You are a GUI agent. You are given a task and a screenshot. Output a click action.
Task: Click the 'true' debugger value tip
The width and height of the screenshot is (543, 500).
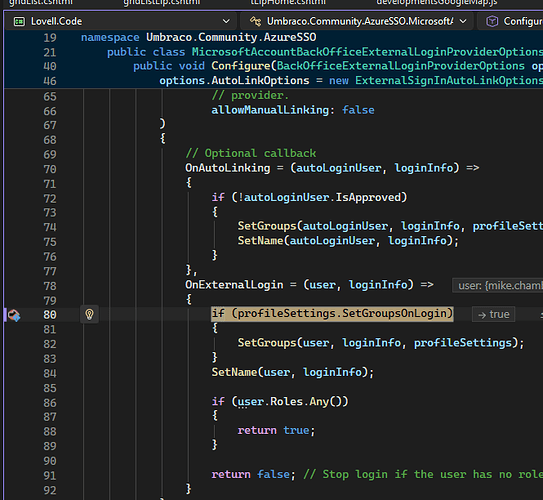click(493, 314)
